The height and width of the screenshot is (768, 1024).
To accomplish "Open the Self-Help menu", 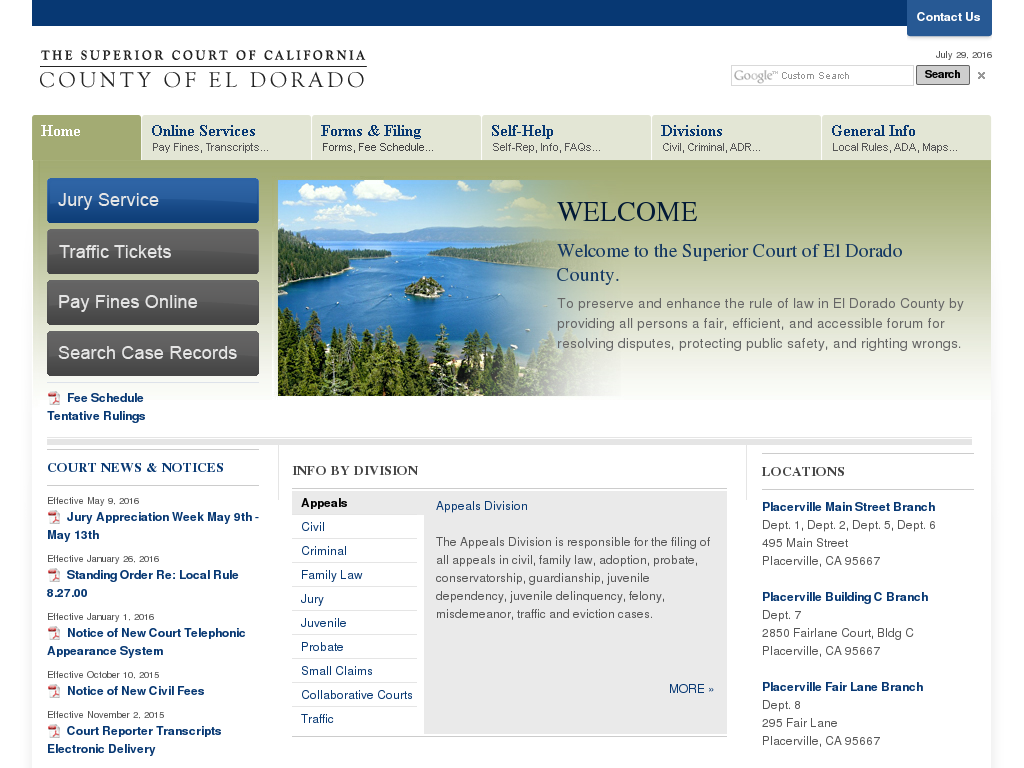I will tap(566, 138).
